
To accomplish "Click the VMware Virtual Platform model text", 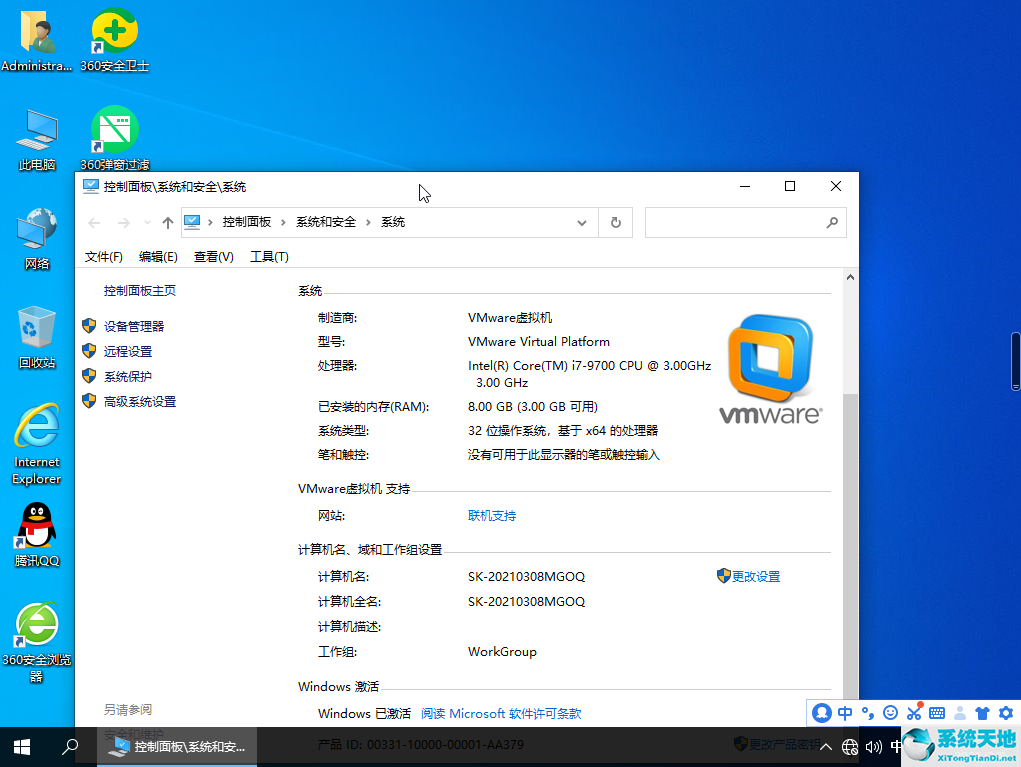I will 538,342.
